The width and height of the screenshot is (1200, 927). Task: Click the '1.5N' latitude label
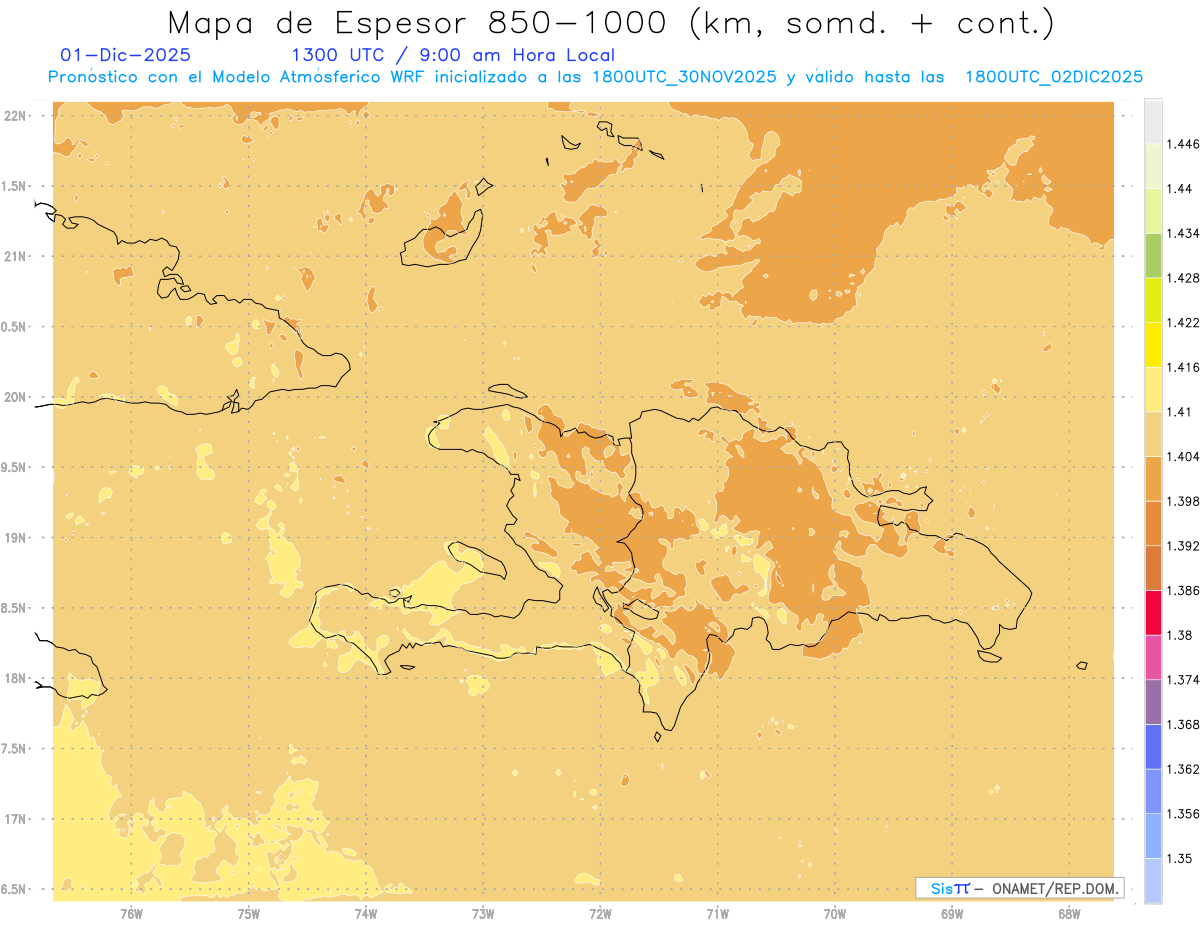(x=13, y=186)
